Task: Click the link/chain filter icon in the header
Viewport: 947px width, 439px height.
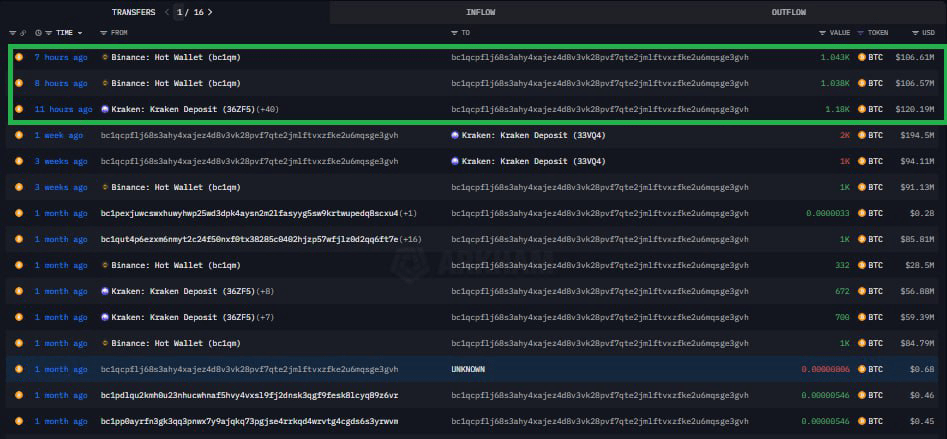Action: coord(23,33)
